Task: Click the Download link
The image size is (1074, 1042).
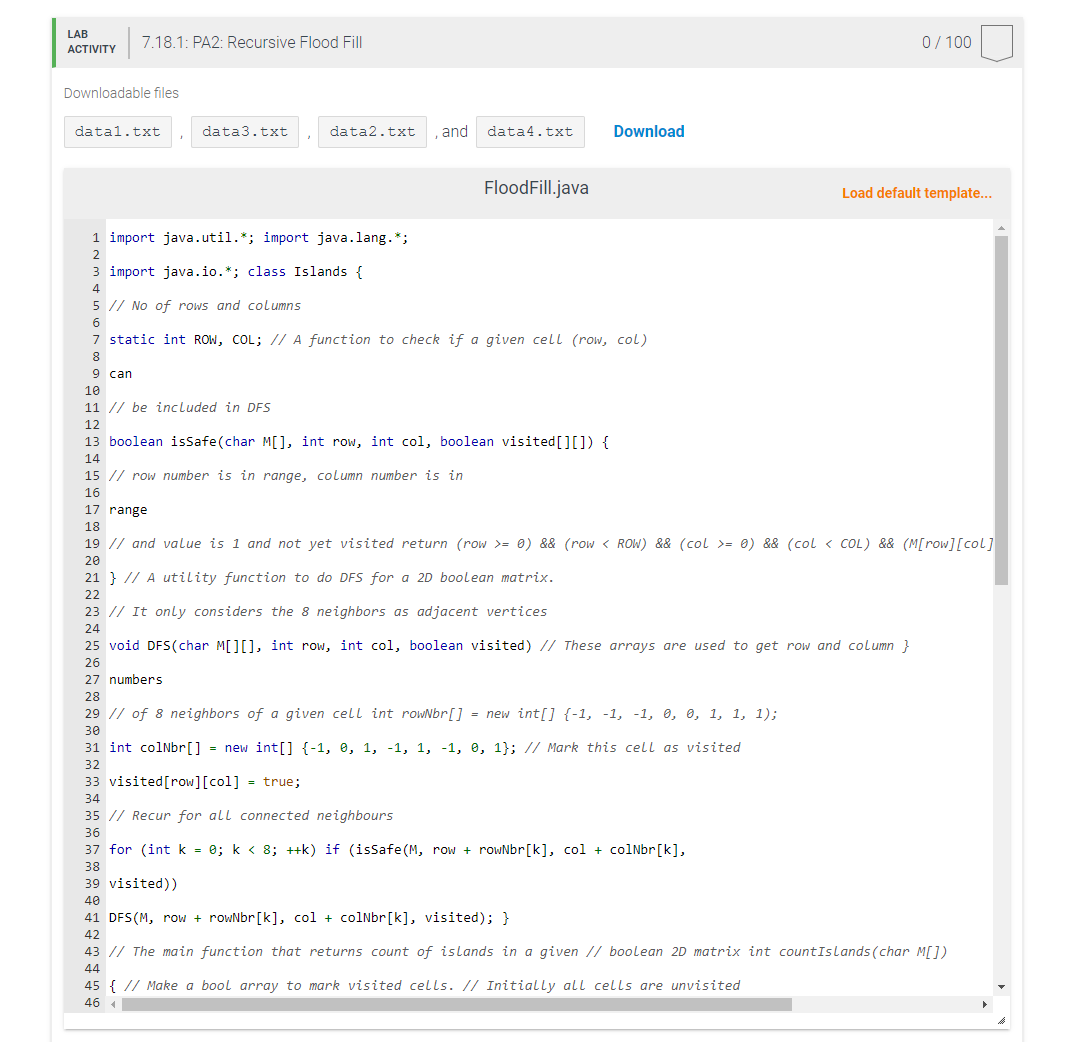Action: [x=649, y=132]
